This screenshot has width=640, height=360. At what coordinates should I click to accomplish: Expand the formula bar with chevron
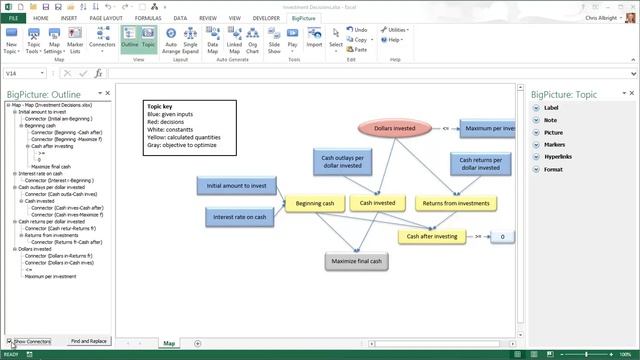pyautogui.click(x=633, y=73)
